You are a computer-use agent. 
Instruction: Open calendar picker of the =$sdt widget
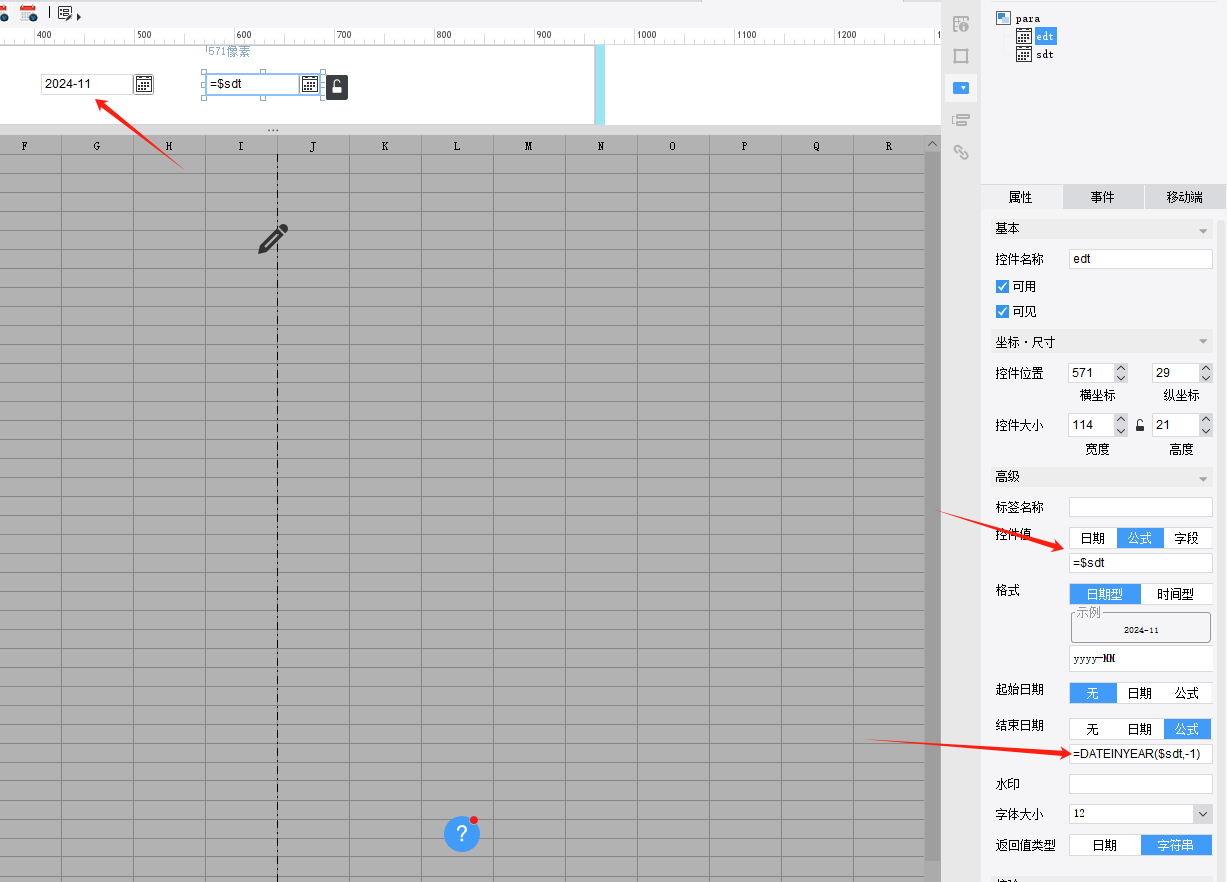tap(310, 84)
